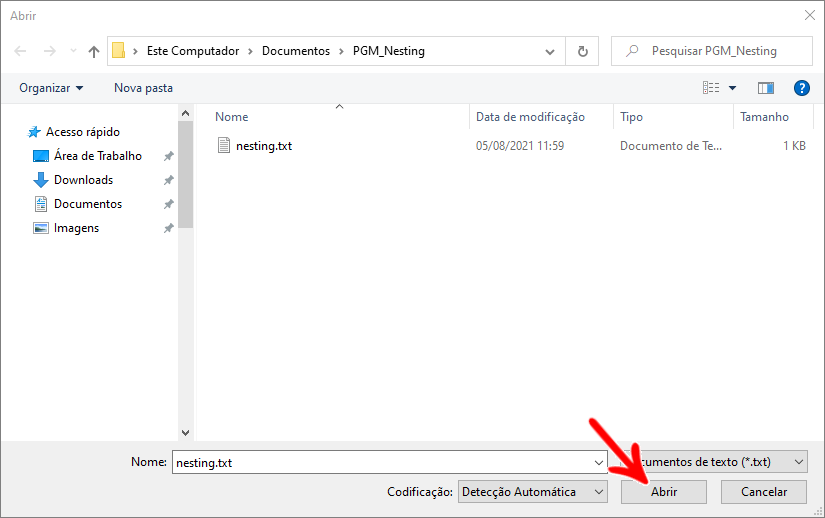
Task: Click the Documento de Te... type cell
Action: coord(671,146)
